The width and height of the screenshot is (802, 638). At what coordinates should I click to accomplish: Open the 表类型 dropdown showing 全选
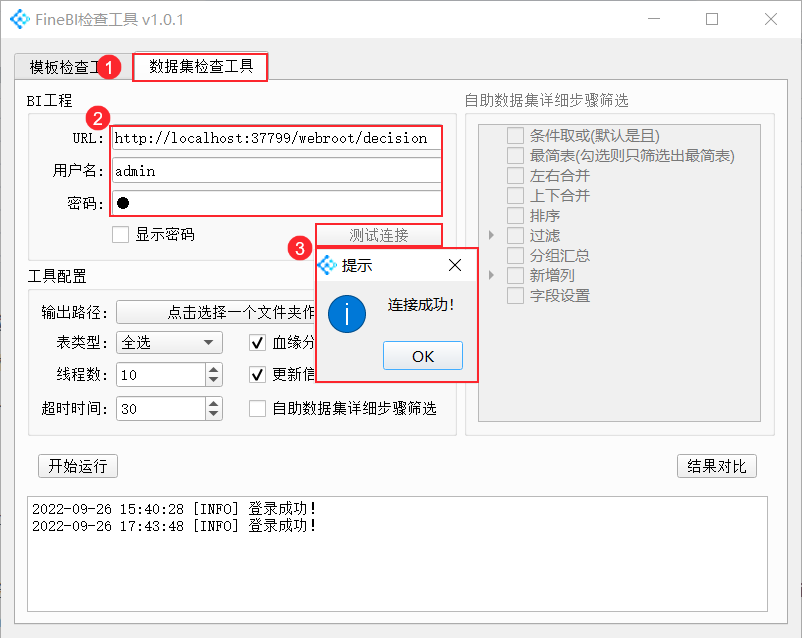(169, 342)
